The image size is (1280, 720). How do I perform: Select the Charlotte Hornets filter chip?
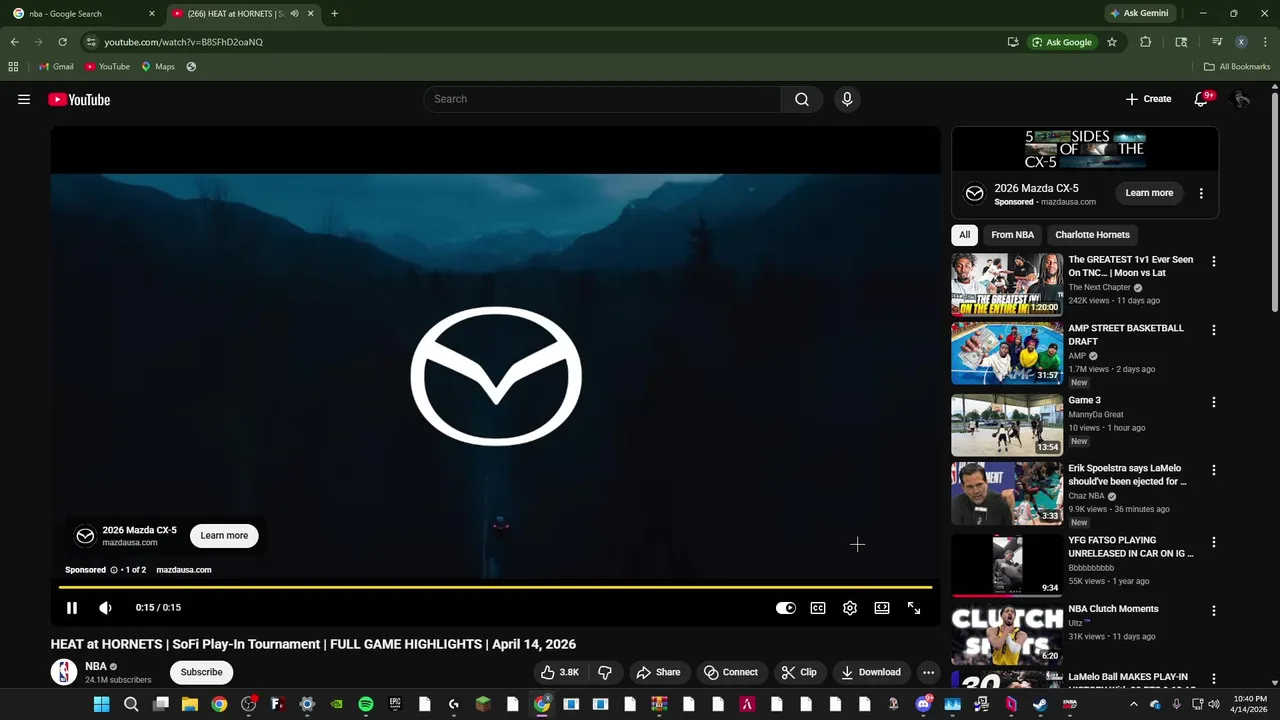pos(1092,235)
